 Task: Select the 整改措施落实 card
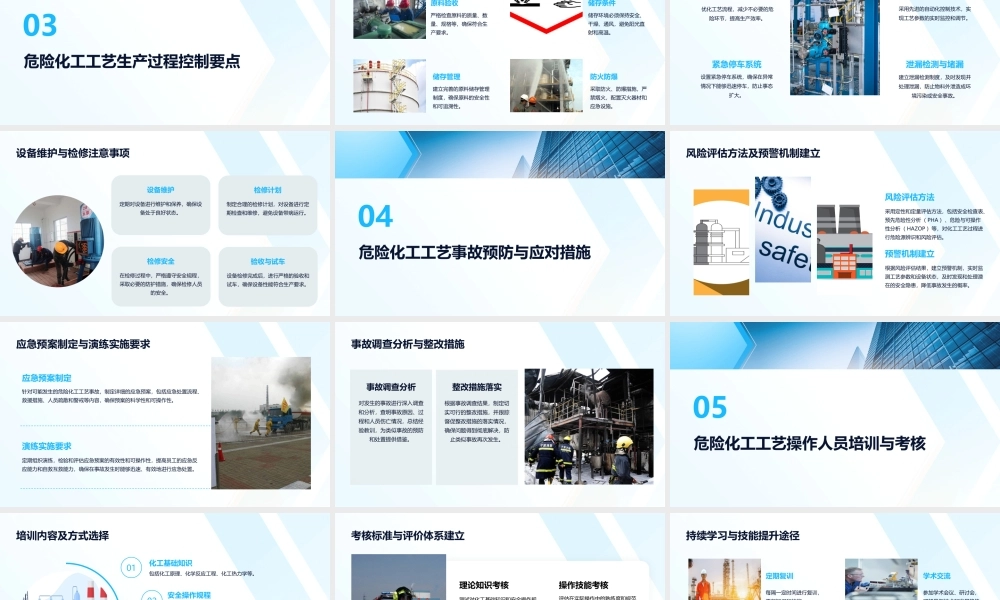[x=477, y=427]
